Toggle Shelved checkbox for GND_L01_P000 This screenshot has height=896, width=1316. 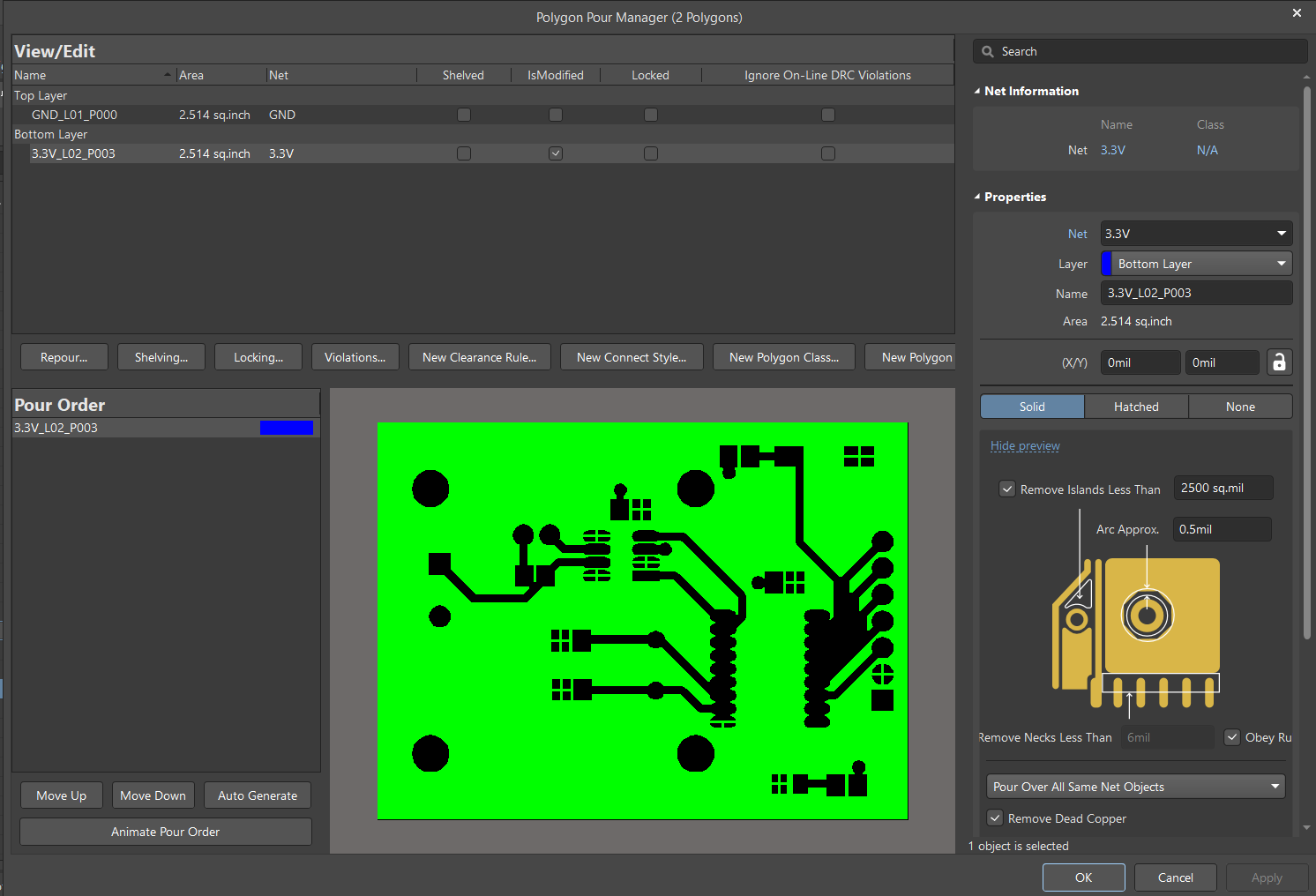click(x=464, y=115)
